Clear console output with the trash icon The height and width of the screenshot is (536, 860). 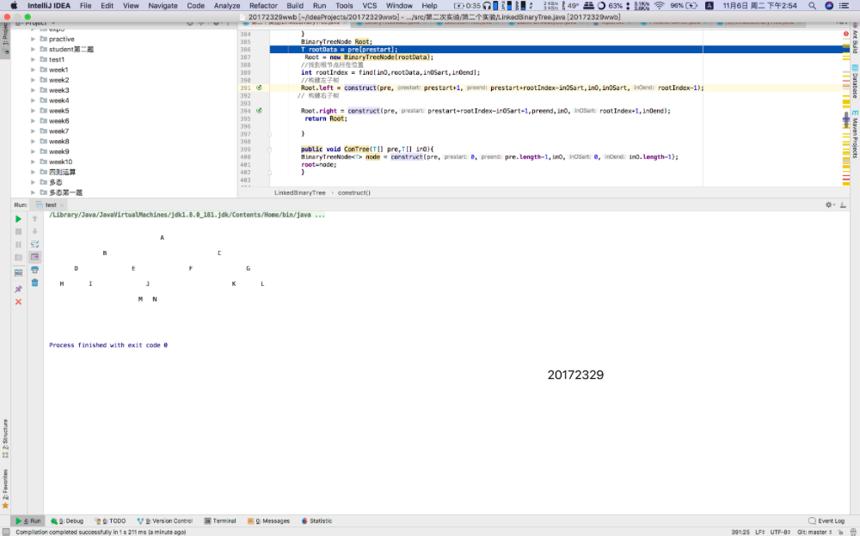click(x=35, y=283)
